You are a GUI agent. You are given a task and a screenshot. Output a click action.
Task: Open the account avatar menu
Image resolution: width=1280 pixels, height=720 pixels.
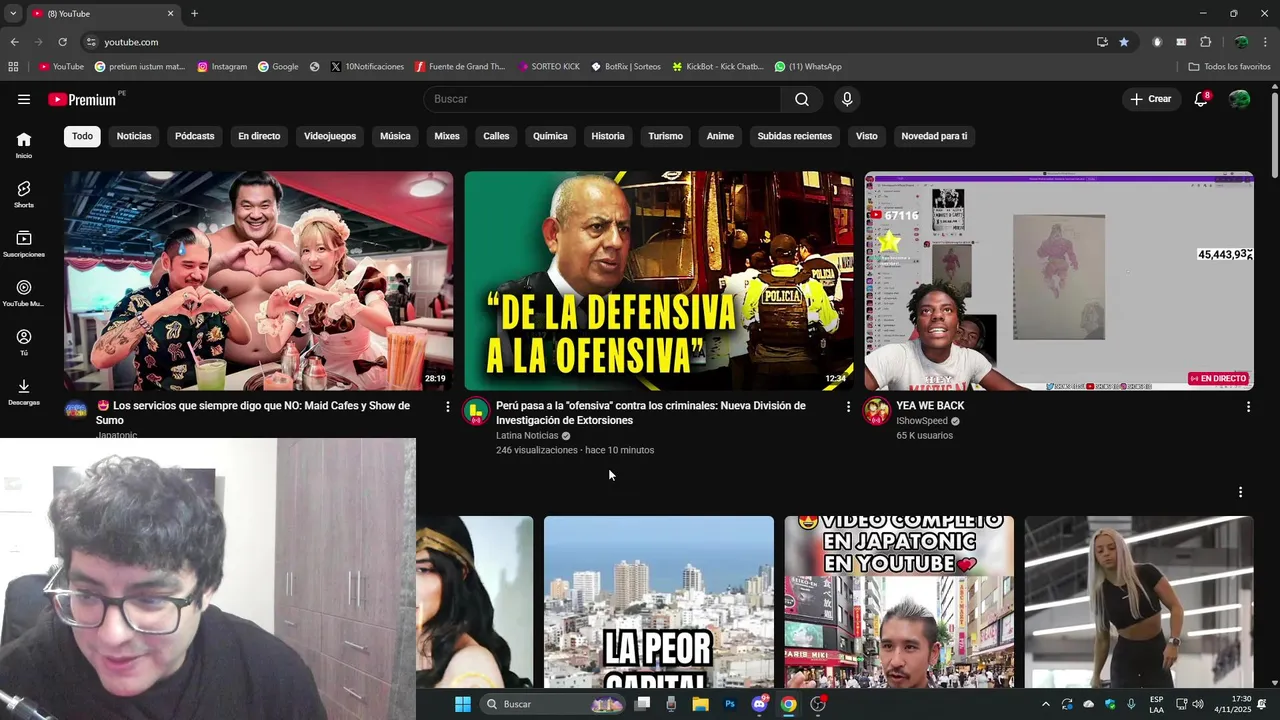pyautogui.click(x=1240, y=99)
